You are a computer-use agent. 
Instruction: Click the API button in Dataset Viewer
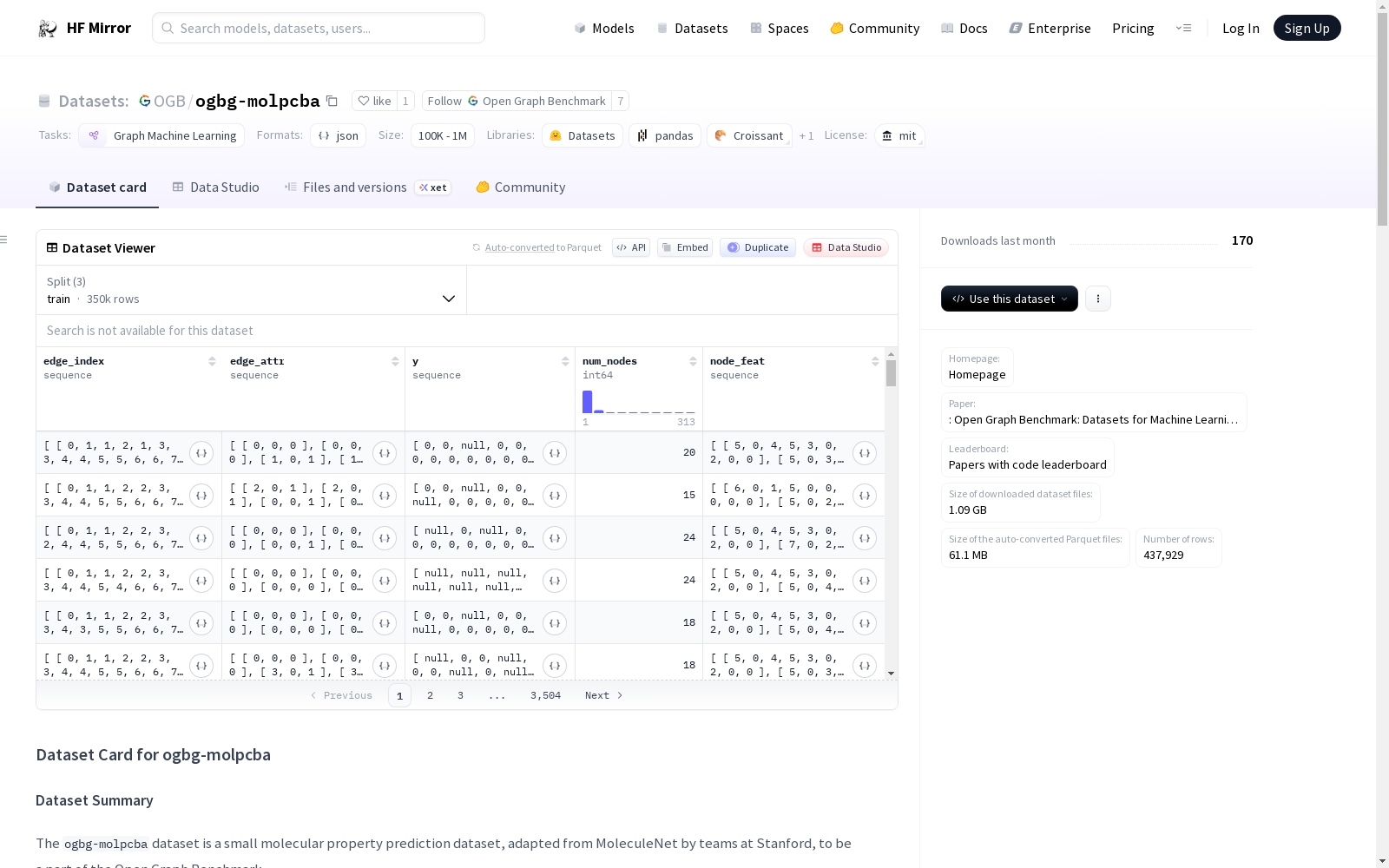(631, 247)
